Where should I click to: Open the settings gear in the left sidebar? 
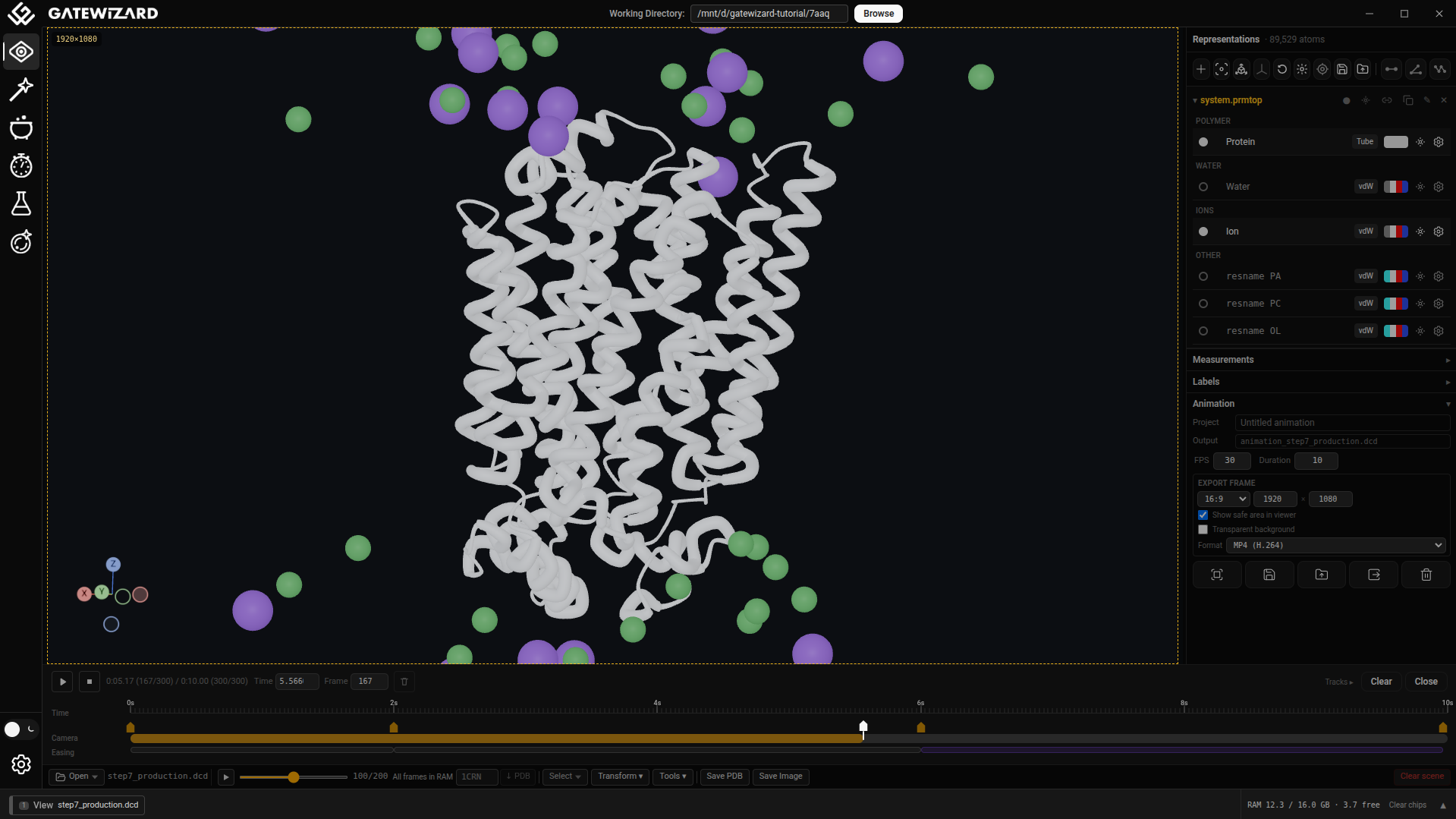tap(21, 764)
